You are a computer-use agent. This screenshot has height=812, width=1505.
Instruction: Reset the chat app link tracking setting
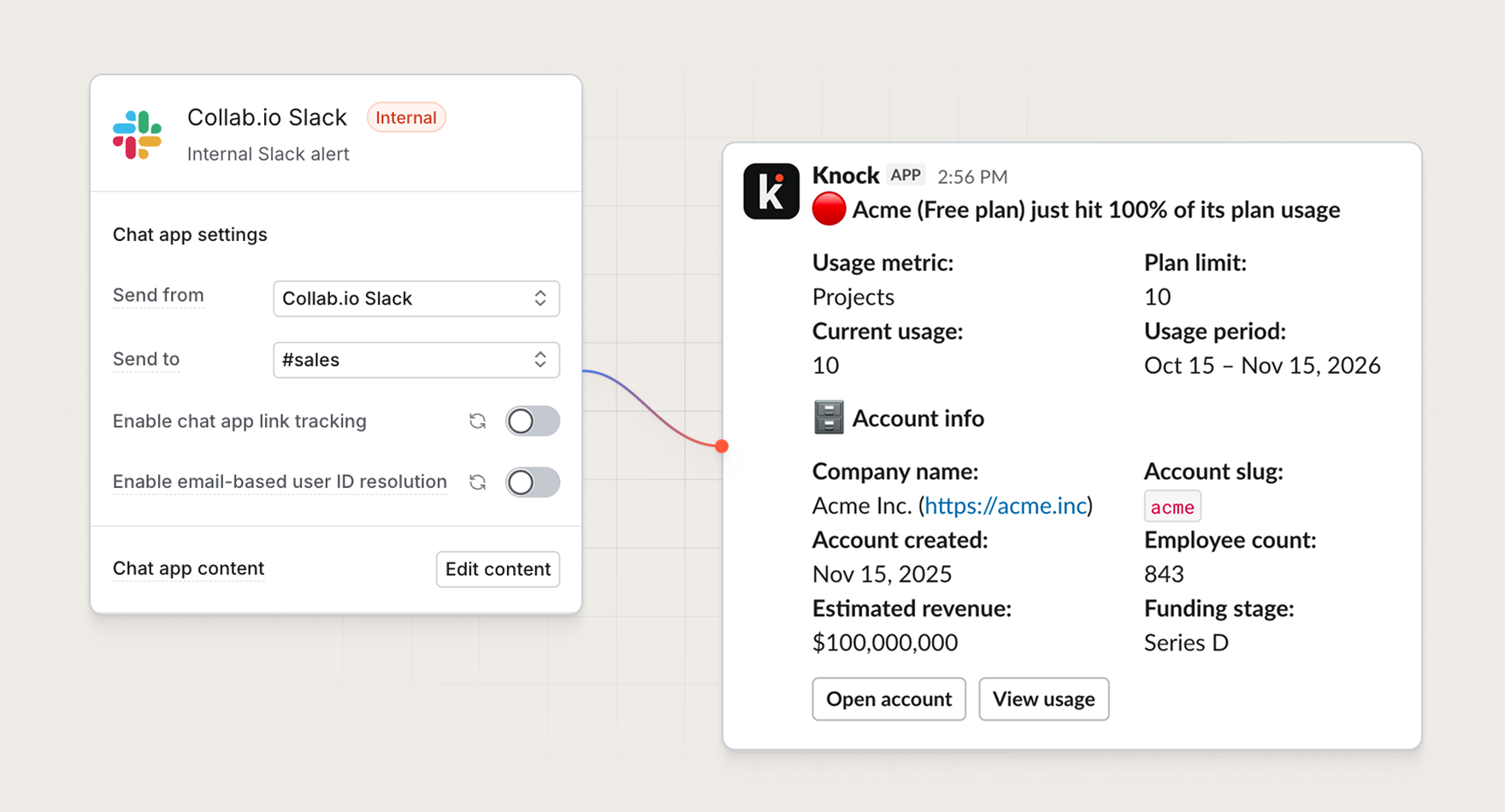(477, 421)
